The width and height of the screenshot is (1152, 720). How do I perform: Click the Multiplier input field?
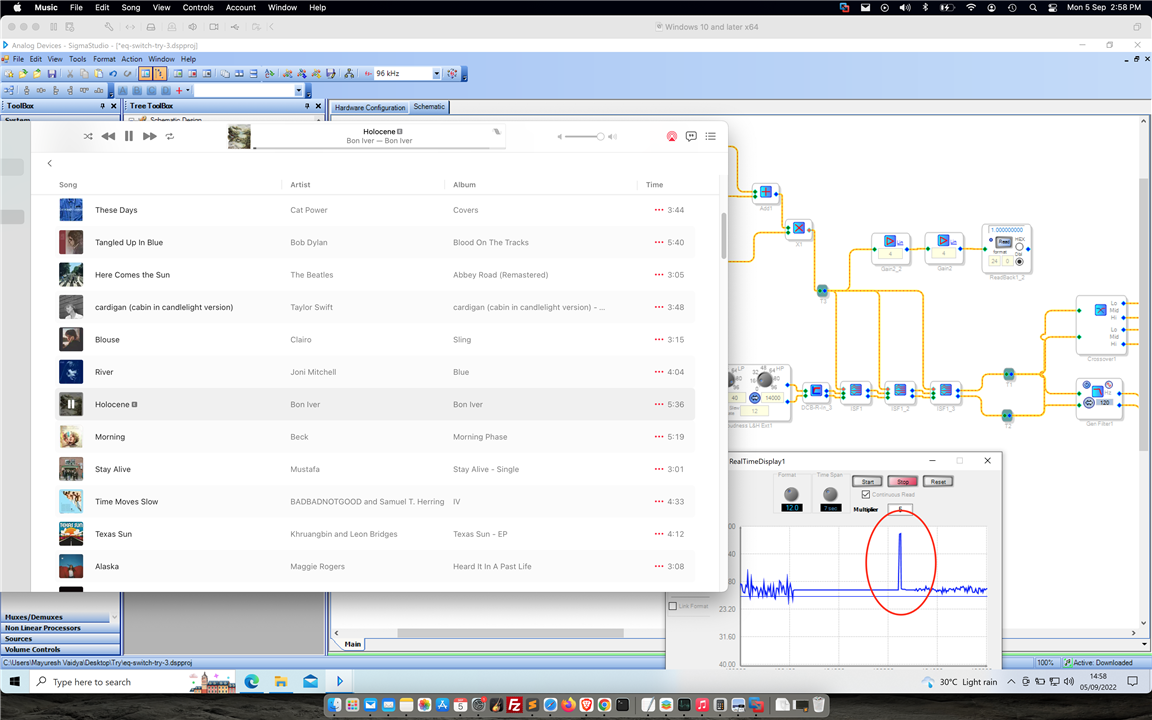point(900,509)
